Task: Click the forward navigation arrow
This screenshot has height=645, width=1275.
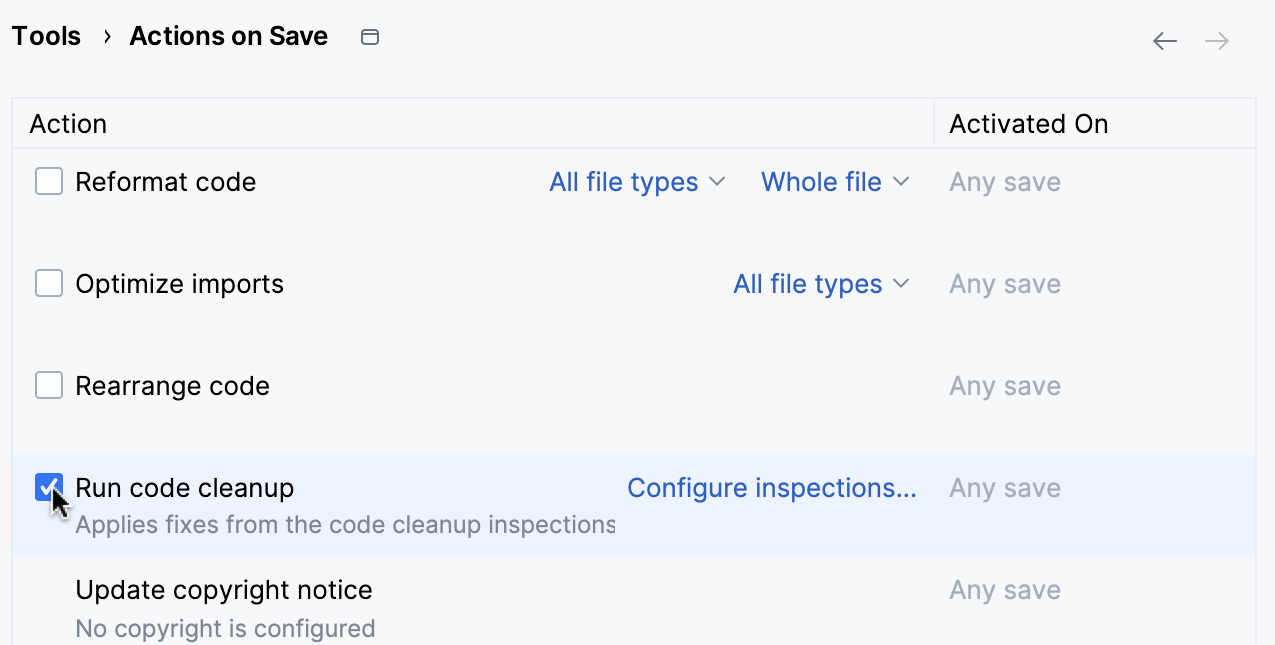Action: (1216, 40)
